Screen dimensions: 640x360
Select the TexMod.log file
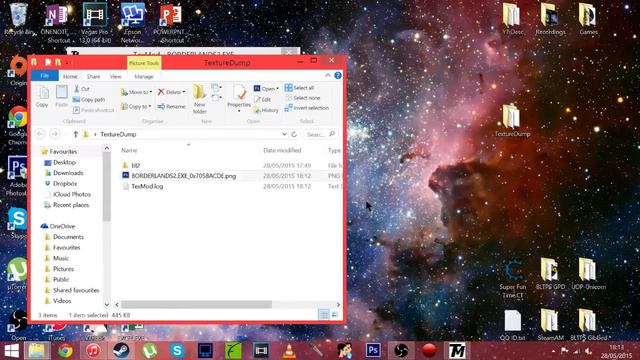tap(147, 186)
